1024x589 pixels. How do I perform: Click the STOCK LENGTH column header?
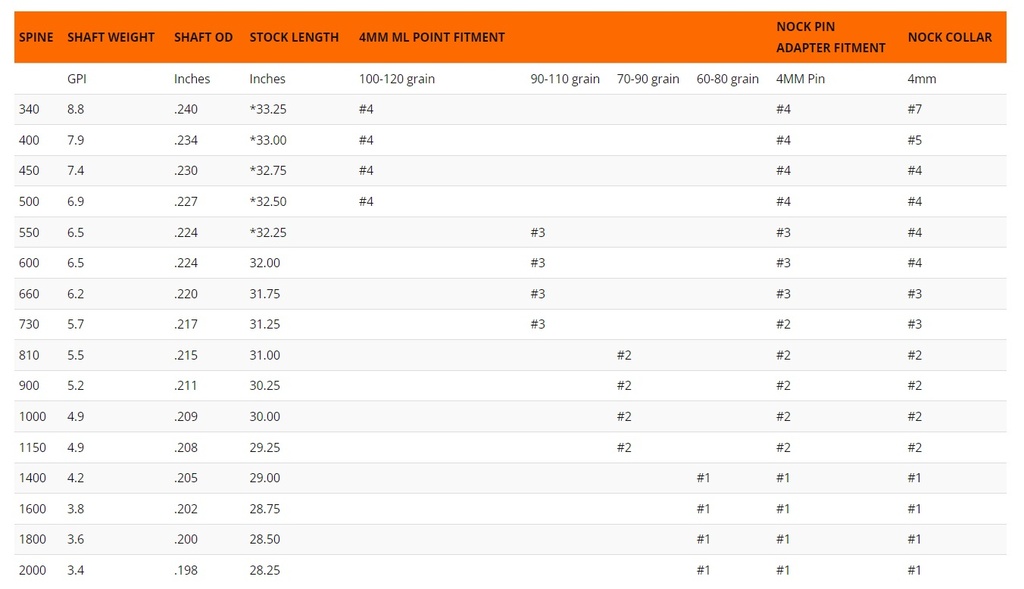[x=293, y=37]
